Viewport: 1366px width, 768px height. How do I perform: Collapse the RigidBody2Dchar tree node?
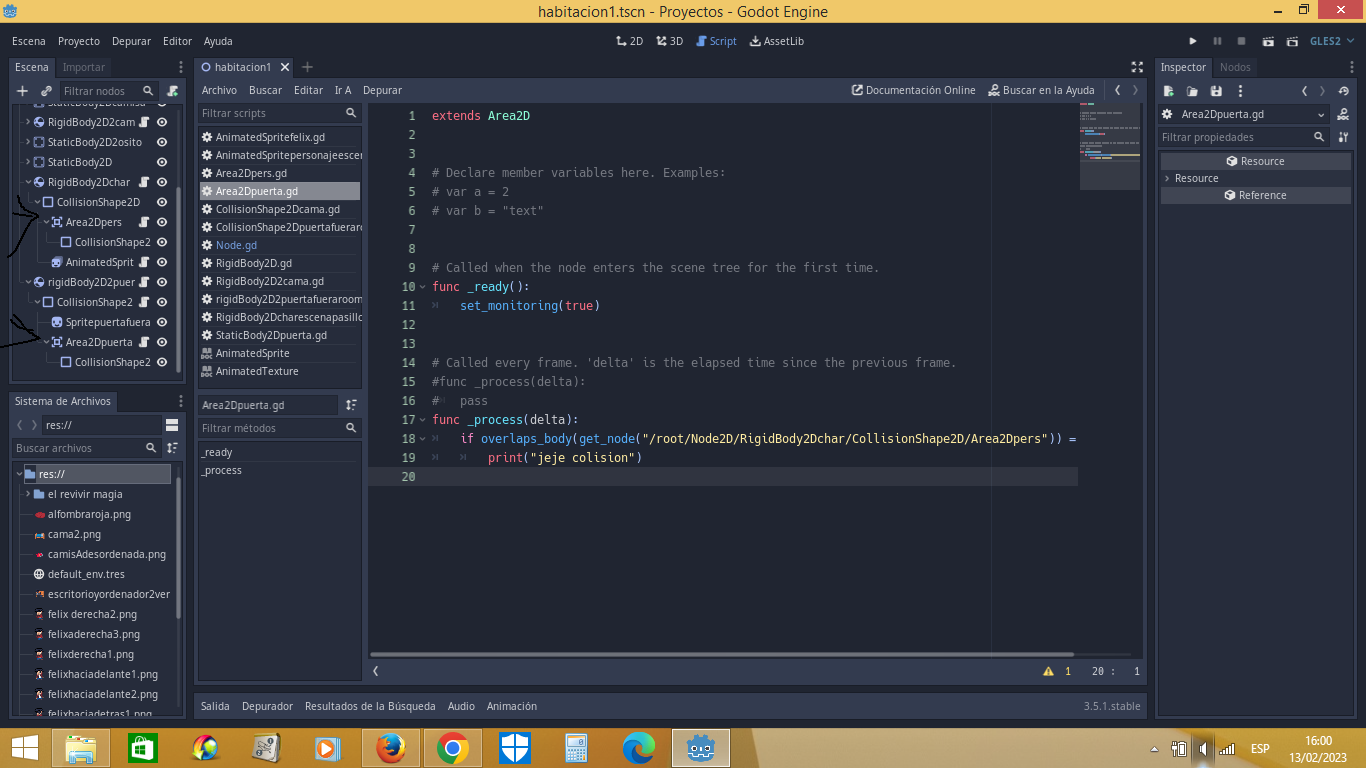pos(27,182)
